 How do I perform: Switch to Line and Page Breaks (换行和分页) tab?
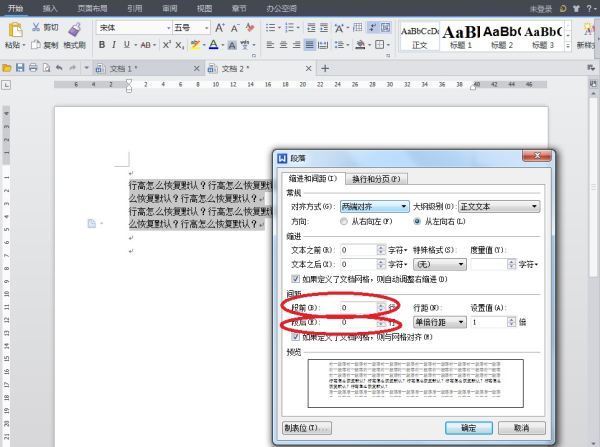376,179
